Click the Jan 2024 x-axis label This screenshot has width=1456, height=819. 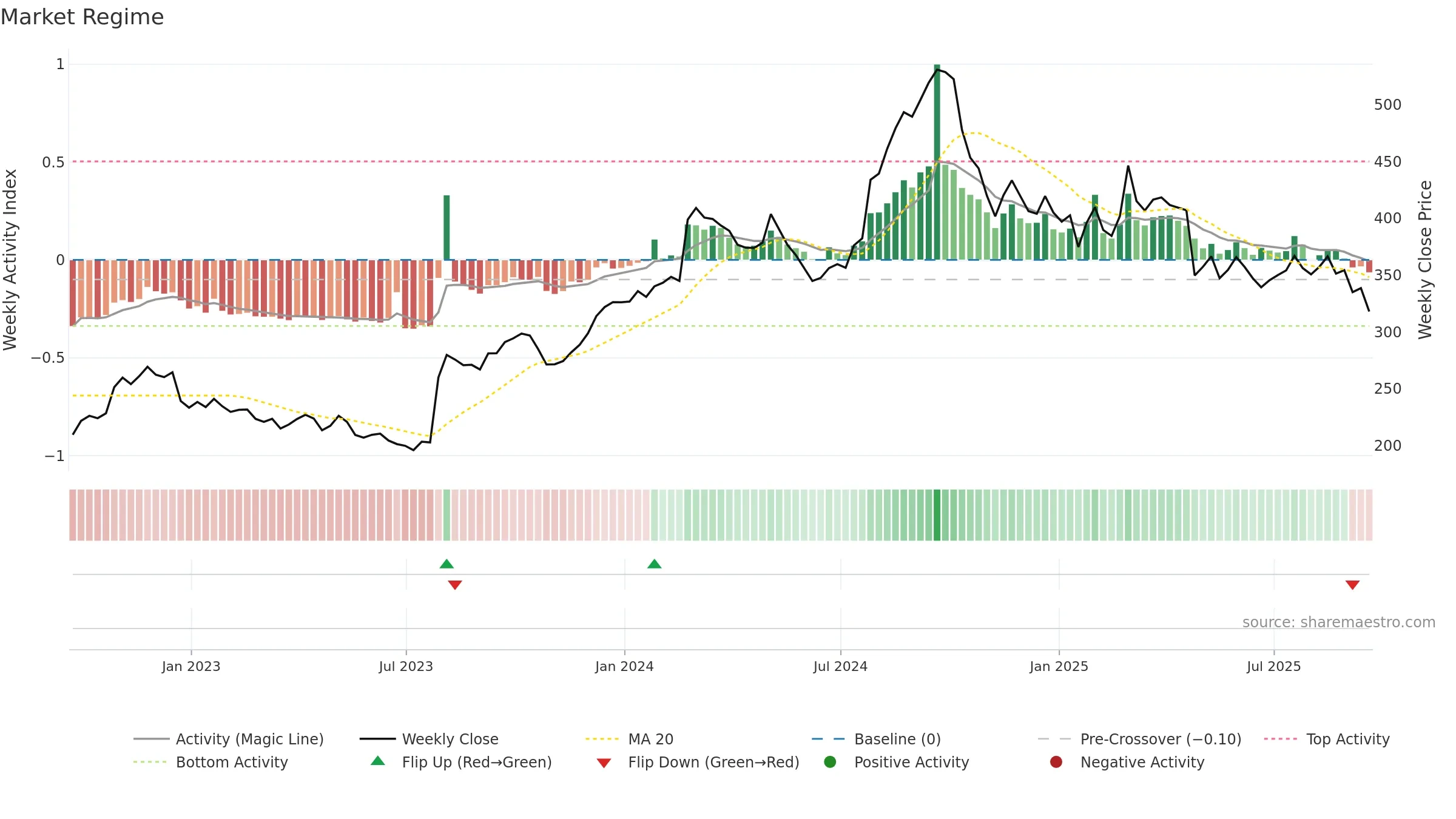pos(624,666)
